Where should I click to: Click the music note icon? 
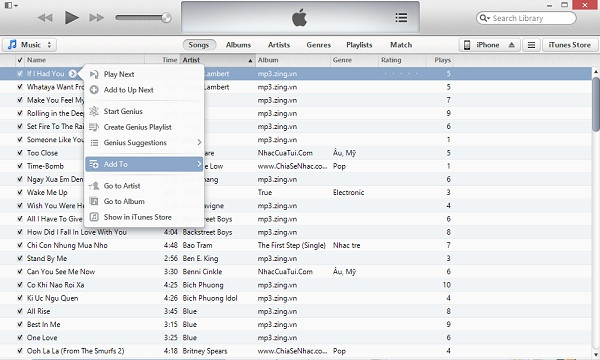pyautogui.click(x=12, y=45)
